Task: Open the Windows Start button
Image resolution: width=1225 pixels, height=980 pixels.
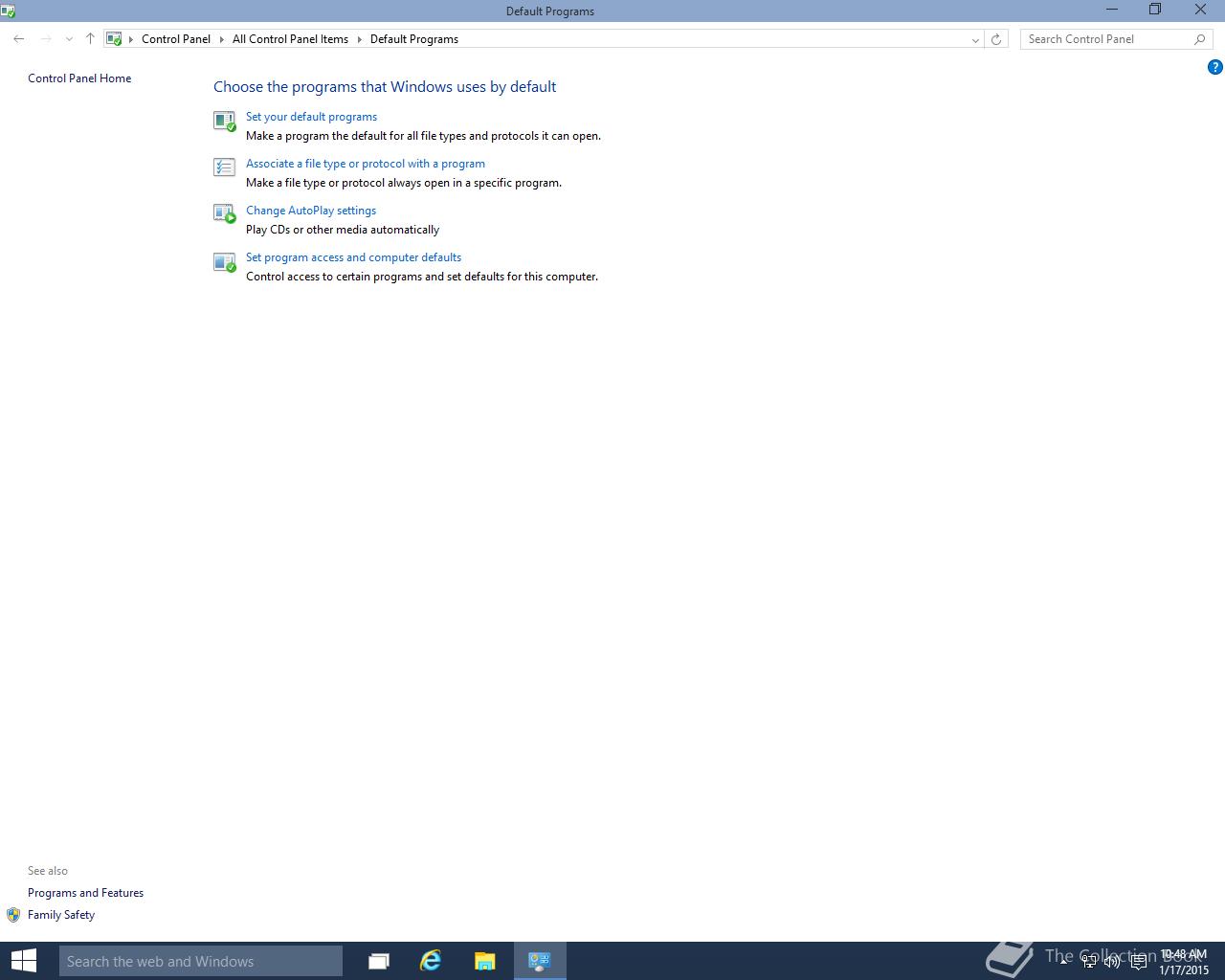Action: (x=23, y=961)
